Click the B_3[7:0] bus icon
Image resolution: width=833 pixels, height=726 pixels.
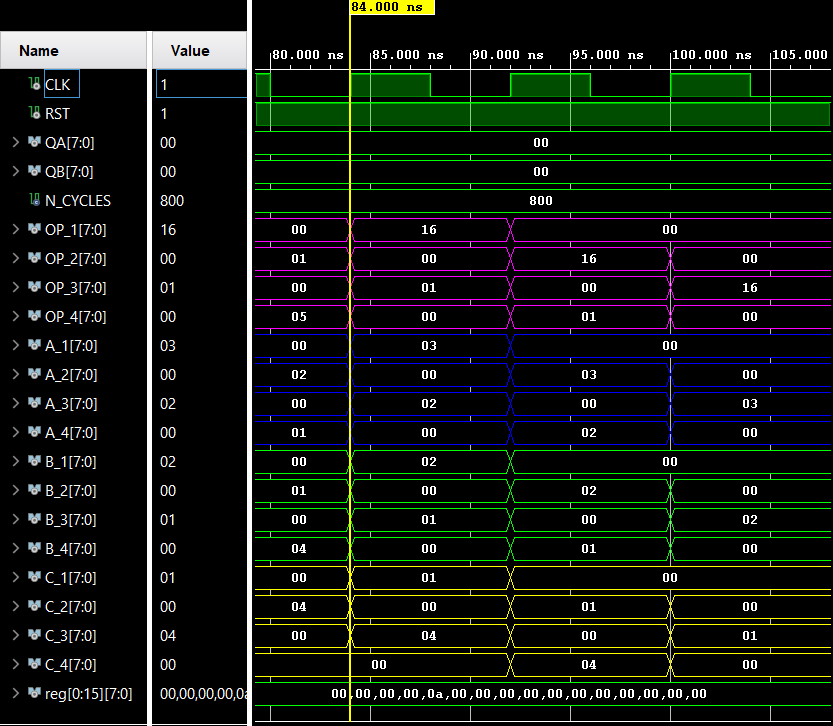(x=35, y=519)
